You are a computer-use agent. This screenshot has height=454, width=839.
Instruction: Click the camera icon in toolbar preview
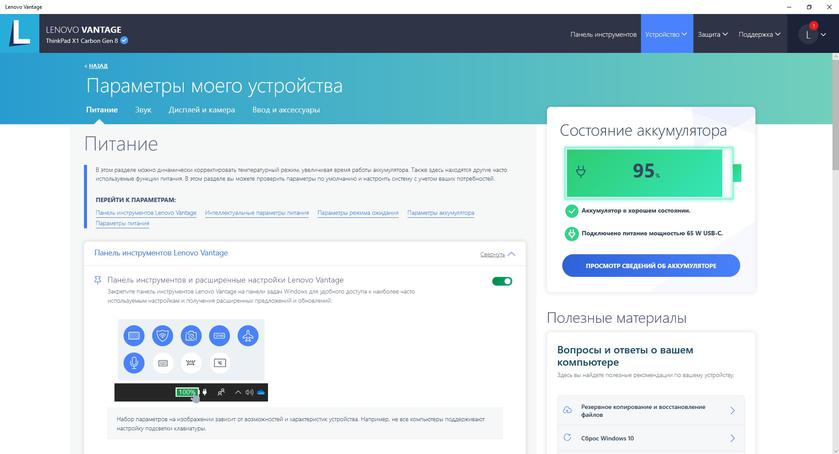click(x=191, y=335)
